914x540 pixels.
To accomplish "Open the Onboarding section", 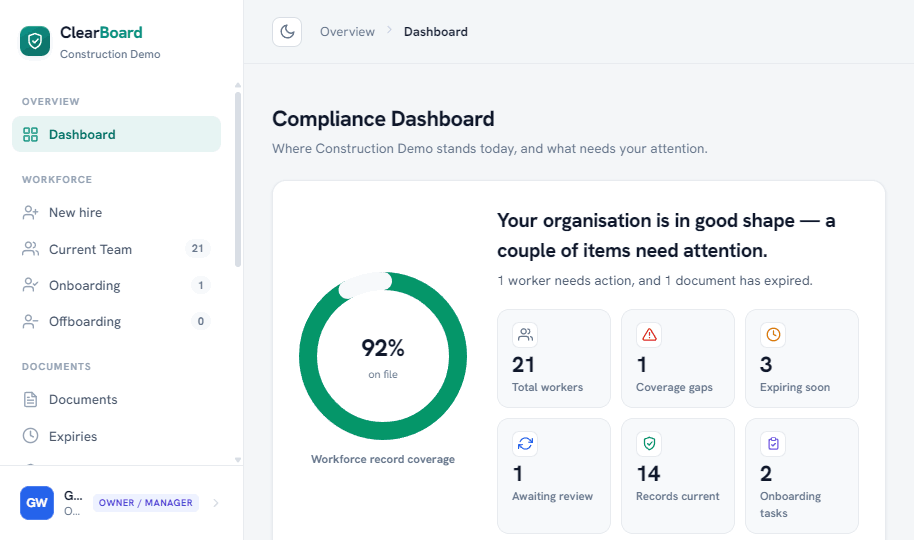I will pyautogui.click(x=117, y=285).
